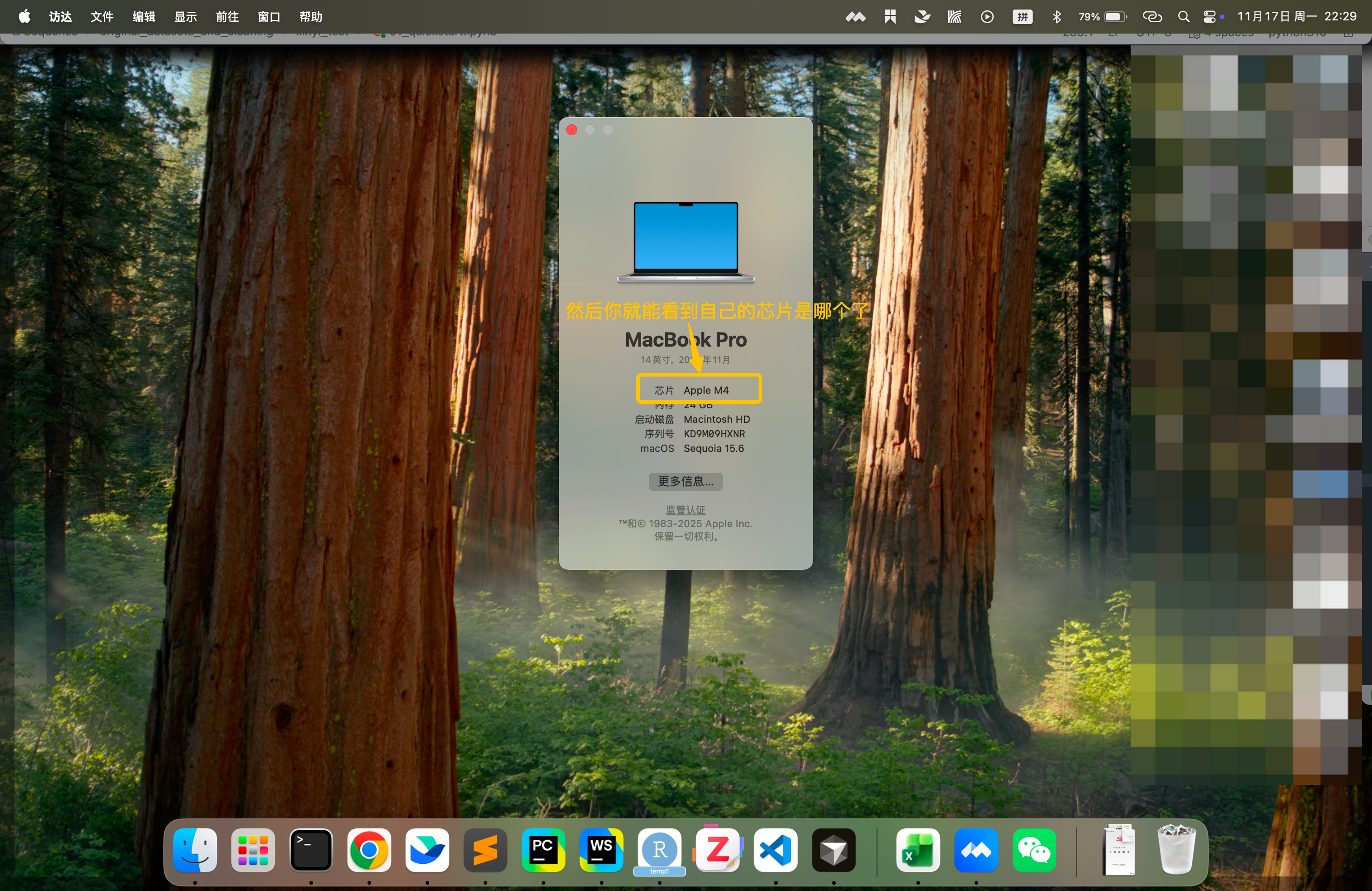Launch PyCharm from the Dock
1372x891 pixels.
tap(543, 850)
